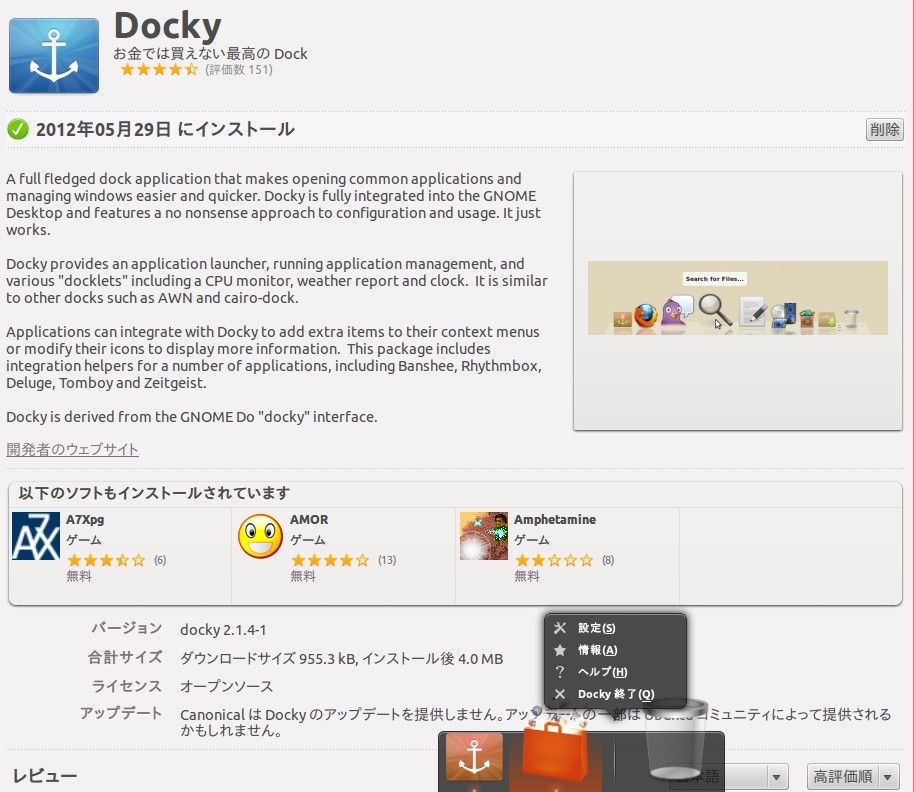
Task: Click the Docky anchor app icon in header
Action: click(x=54, y=55)
